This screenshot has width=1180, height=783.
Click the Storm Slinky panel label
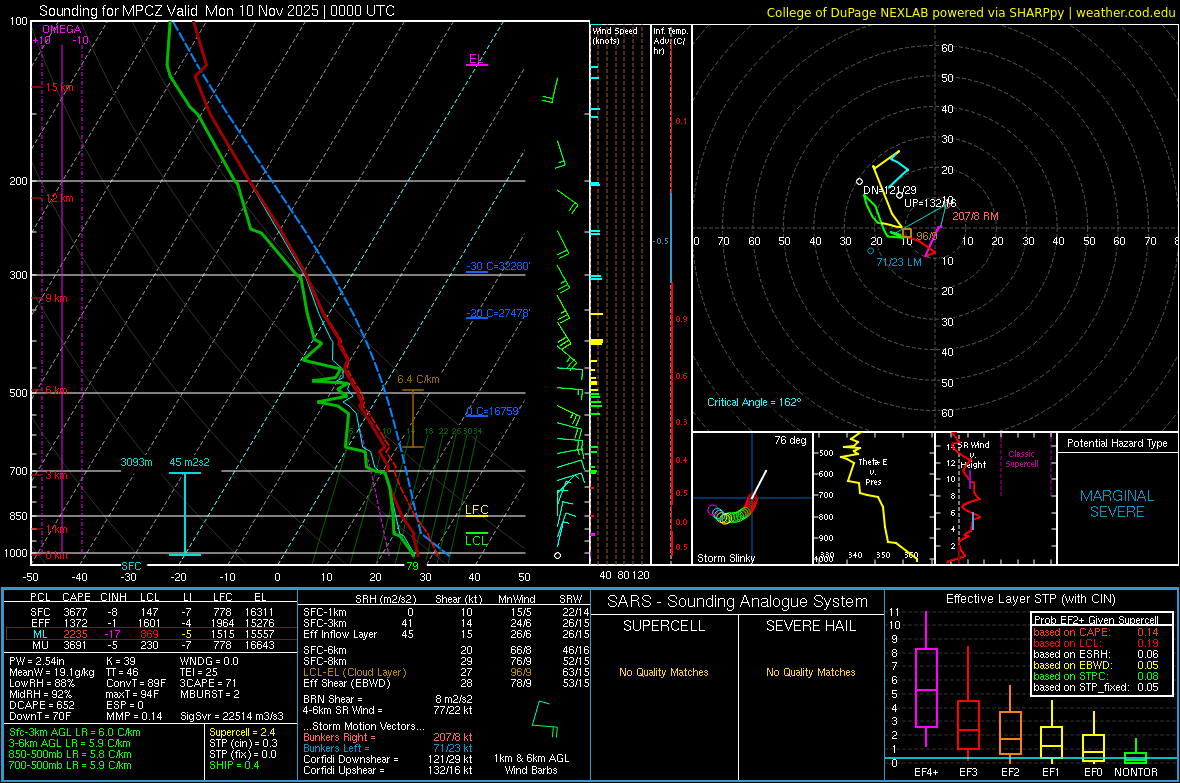click(x=725, y=558)
